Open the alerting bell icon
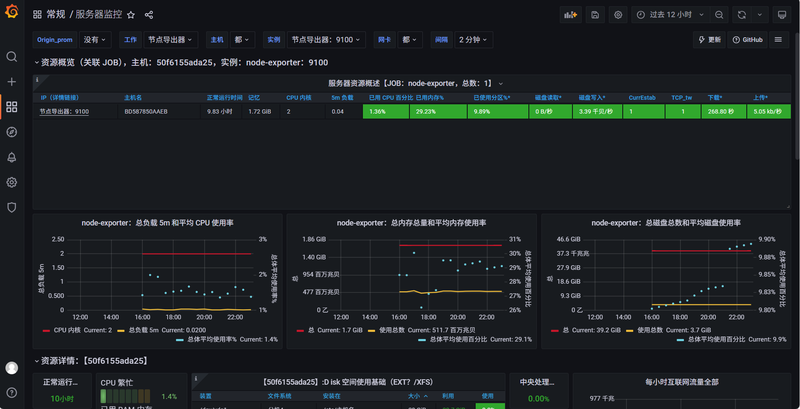800x409 pixels. pyautogui.click(x=12, y=157)
